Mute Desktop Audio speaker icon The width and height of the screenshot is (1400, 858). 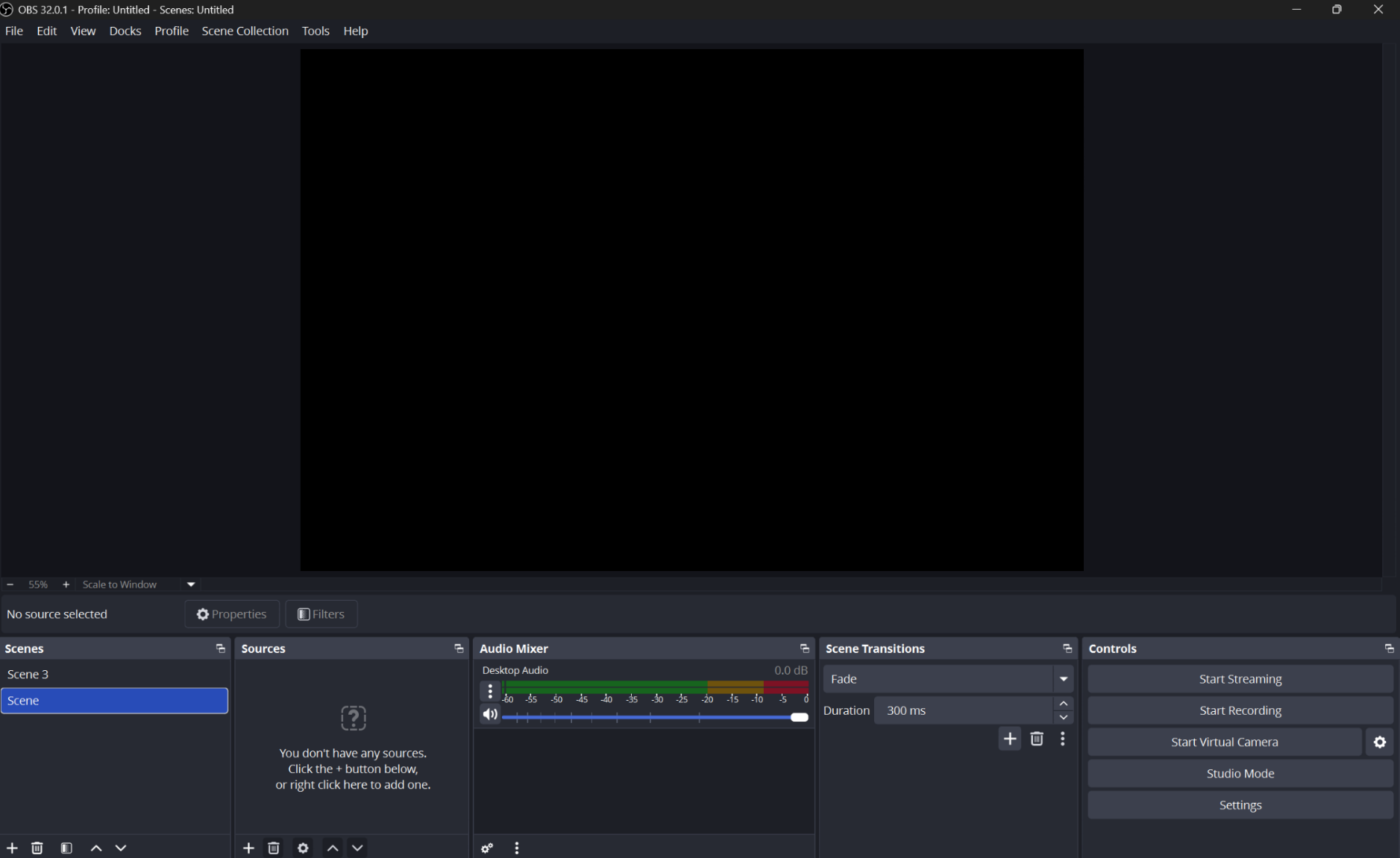click(490, 714)
